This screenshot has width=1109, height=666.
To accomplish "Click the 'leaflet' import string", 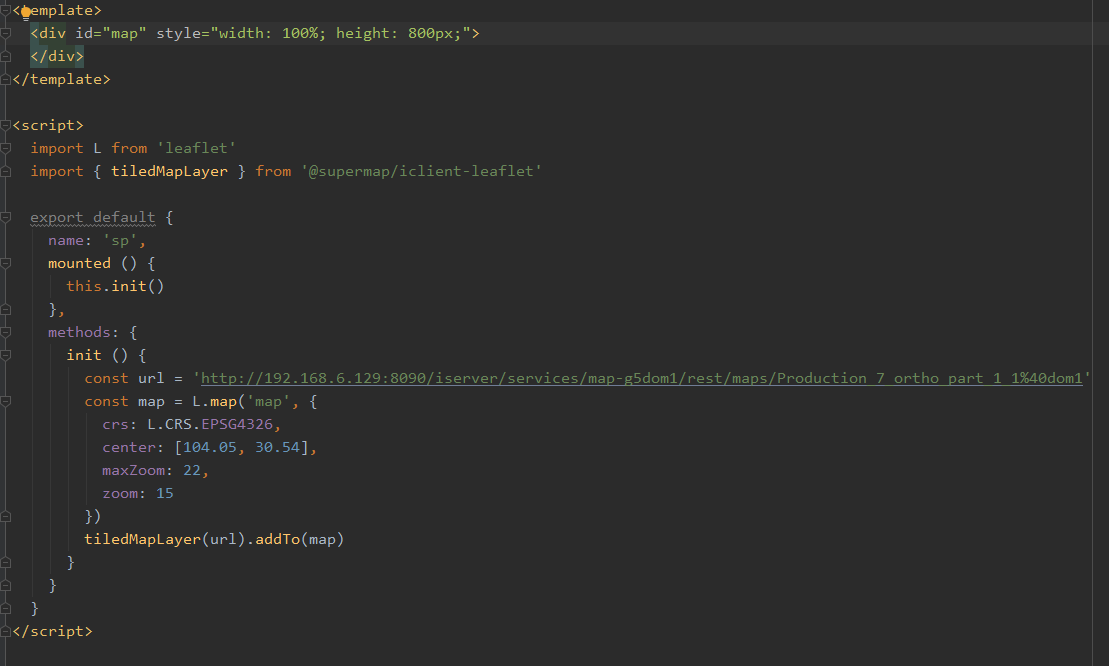I will [x=196, y=148].
